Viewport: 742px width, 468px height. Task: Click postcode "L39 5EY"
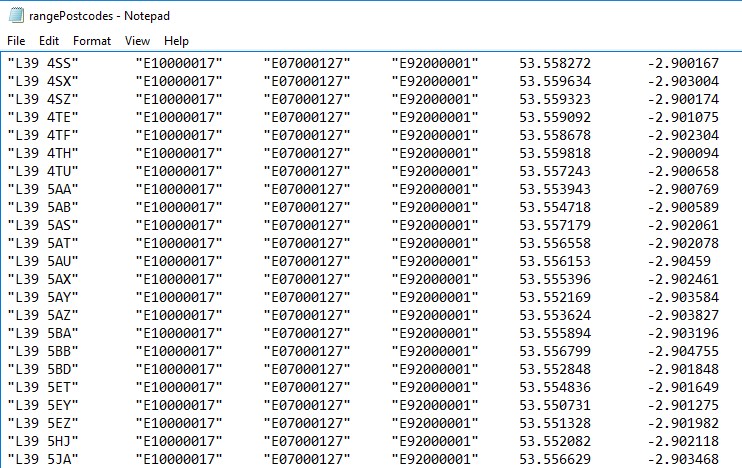tap(43, 405)
